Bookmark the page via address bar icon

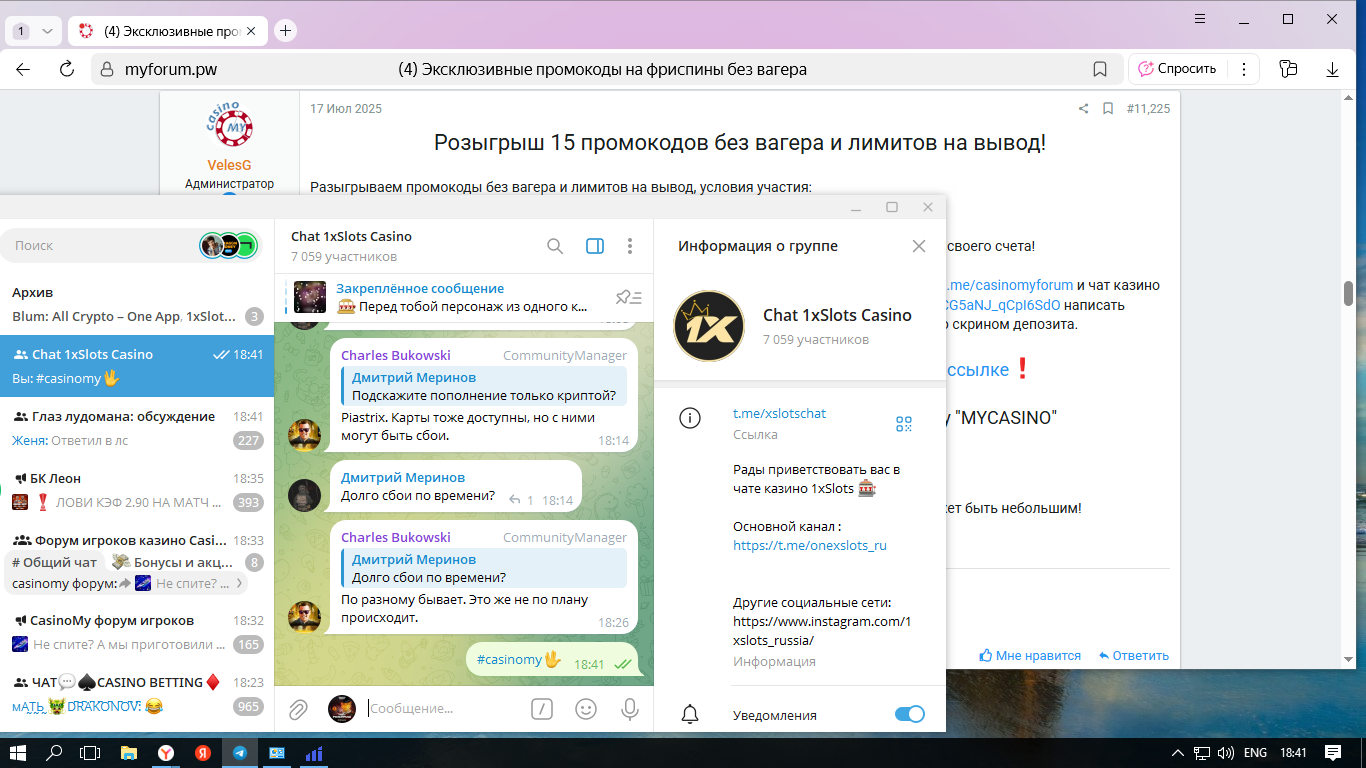(1100, 69)
